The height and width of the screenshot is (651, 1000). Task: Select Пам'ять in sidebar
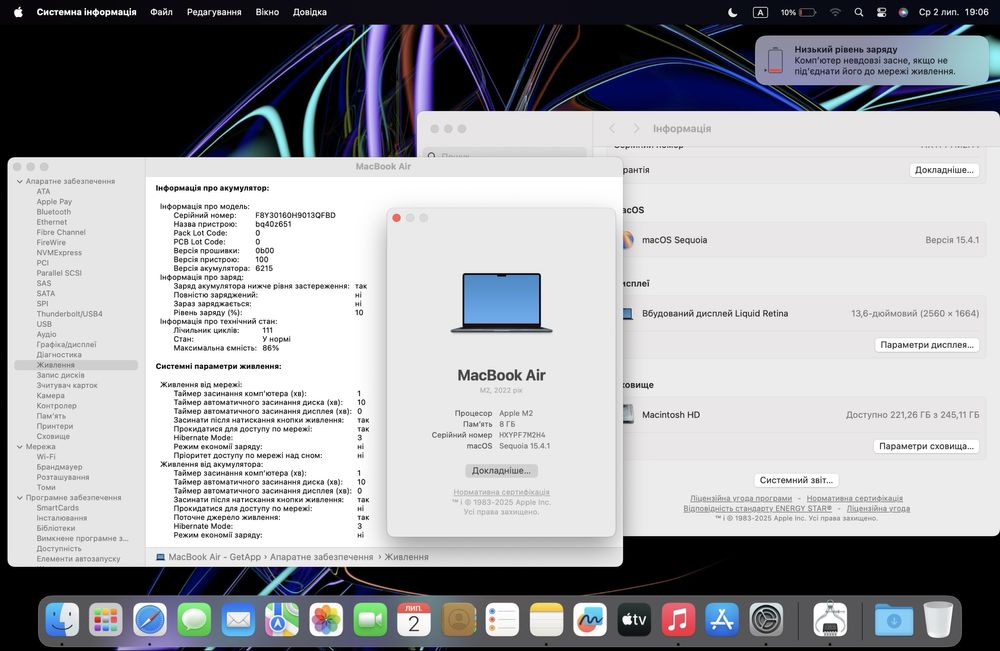coord(49,416)
